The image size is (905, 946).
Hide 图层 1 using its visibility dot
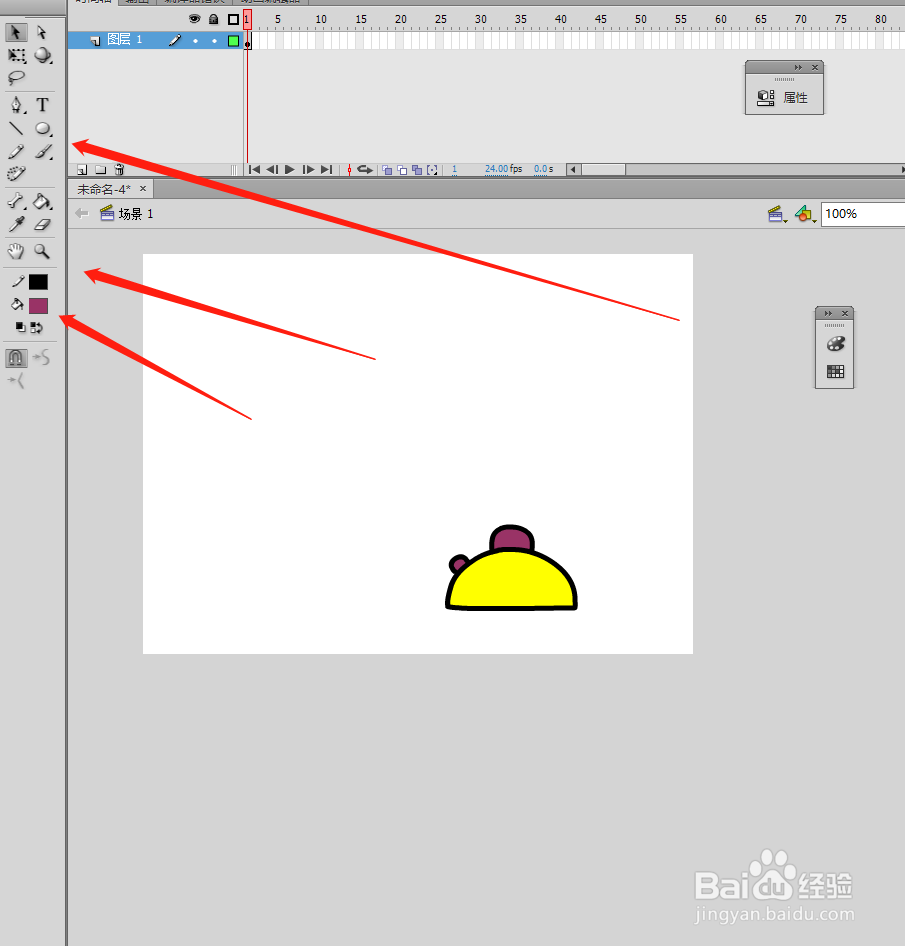(195, 41)
